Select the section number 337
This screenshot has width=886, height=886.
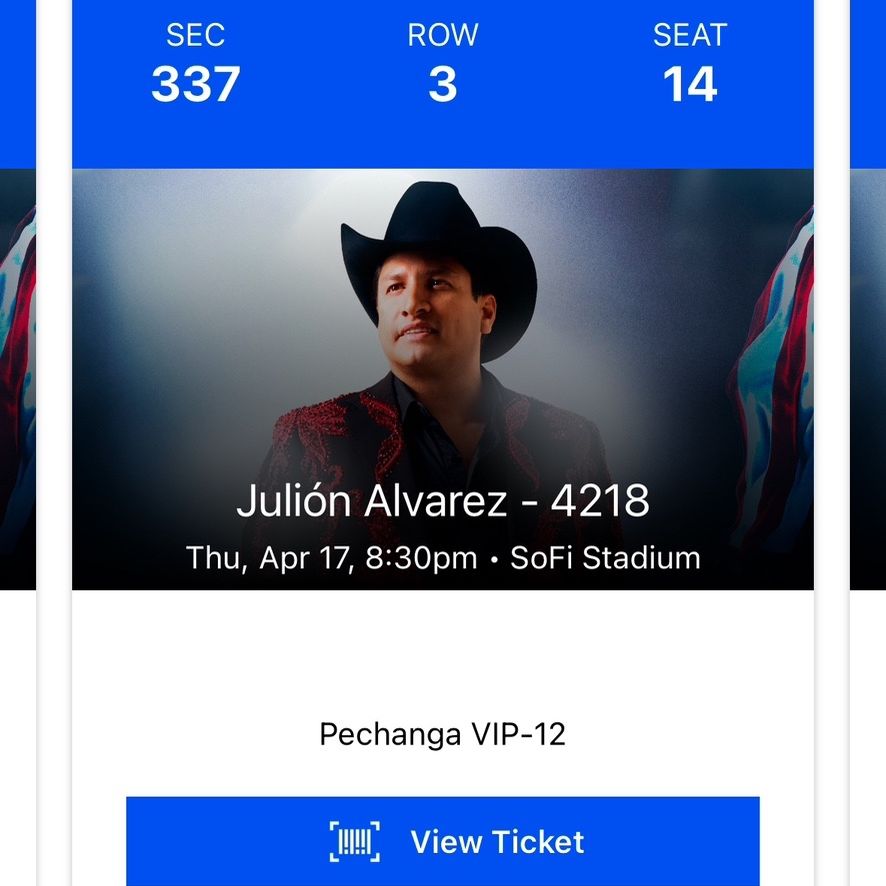(196, 84)
